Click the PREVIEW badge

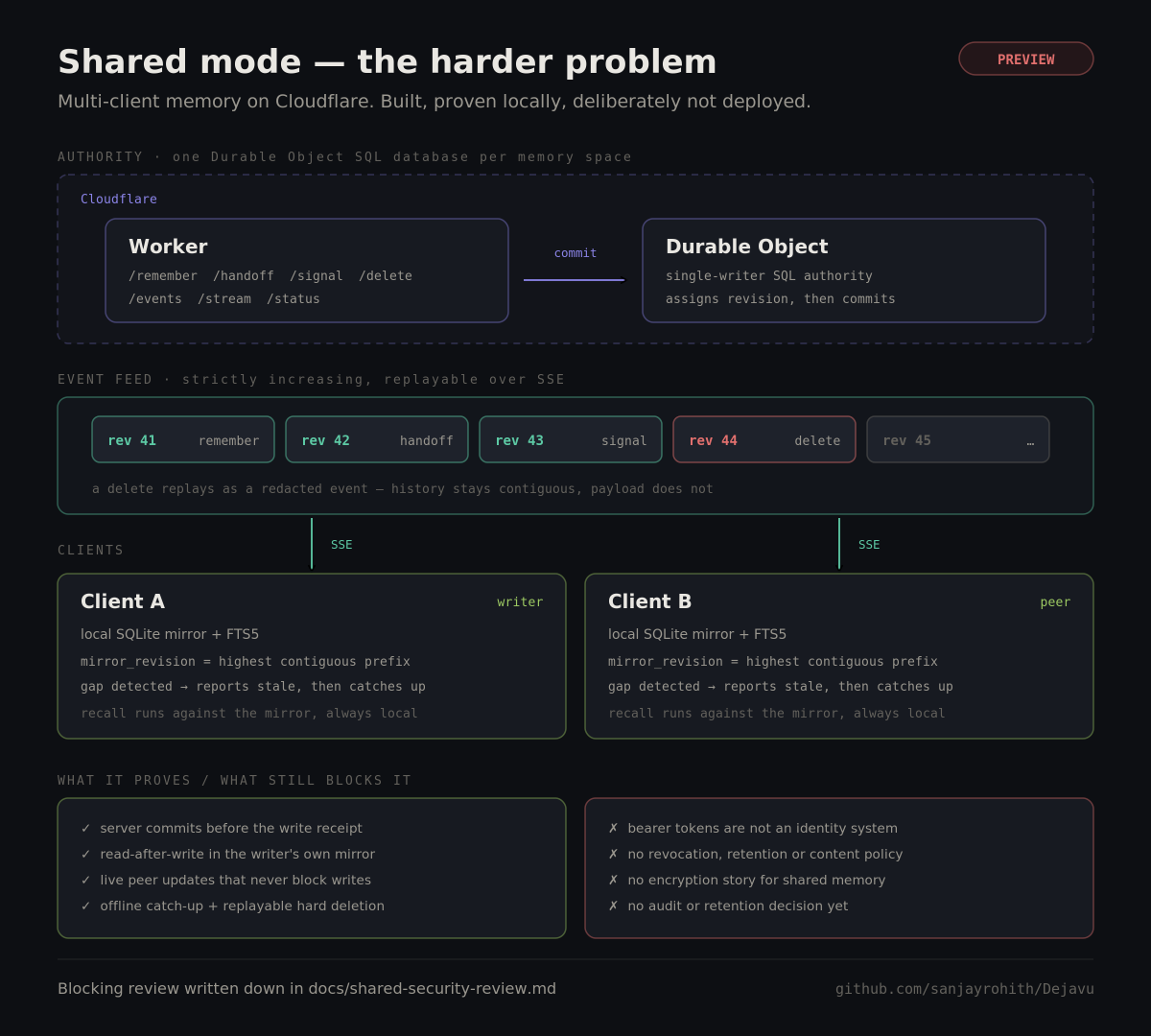click(x=1026, y=59)
